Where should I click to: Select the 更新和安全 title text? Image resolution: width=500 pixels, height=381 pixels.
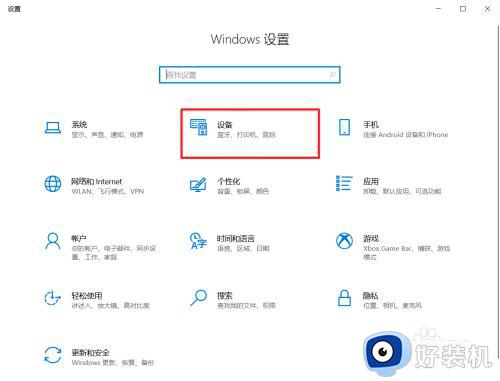click(91, 353)
